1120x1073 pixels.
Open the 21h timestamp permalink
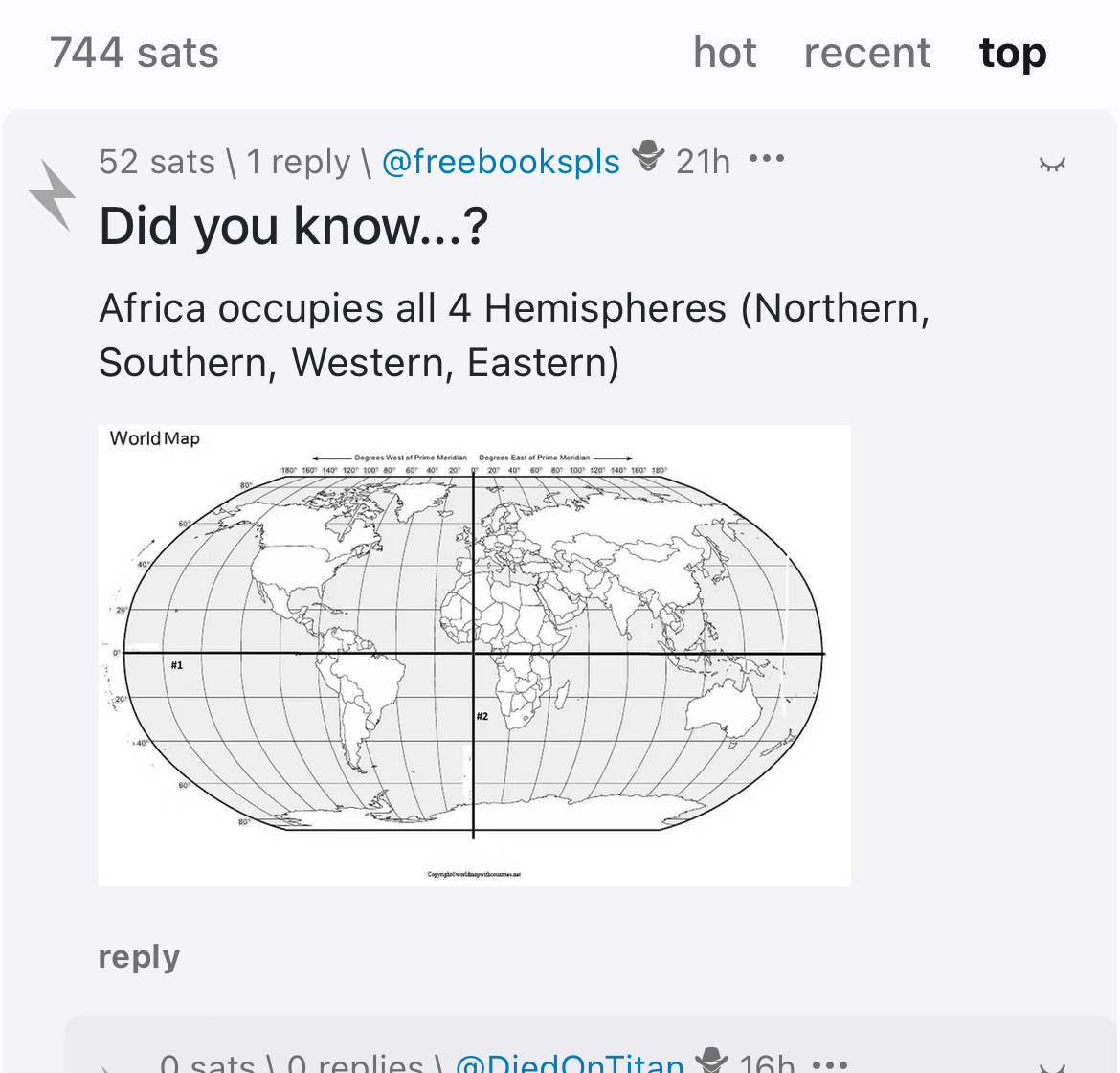[703, 162]
